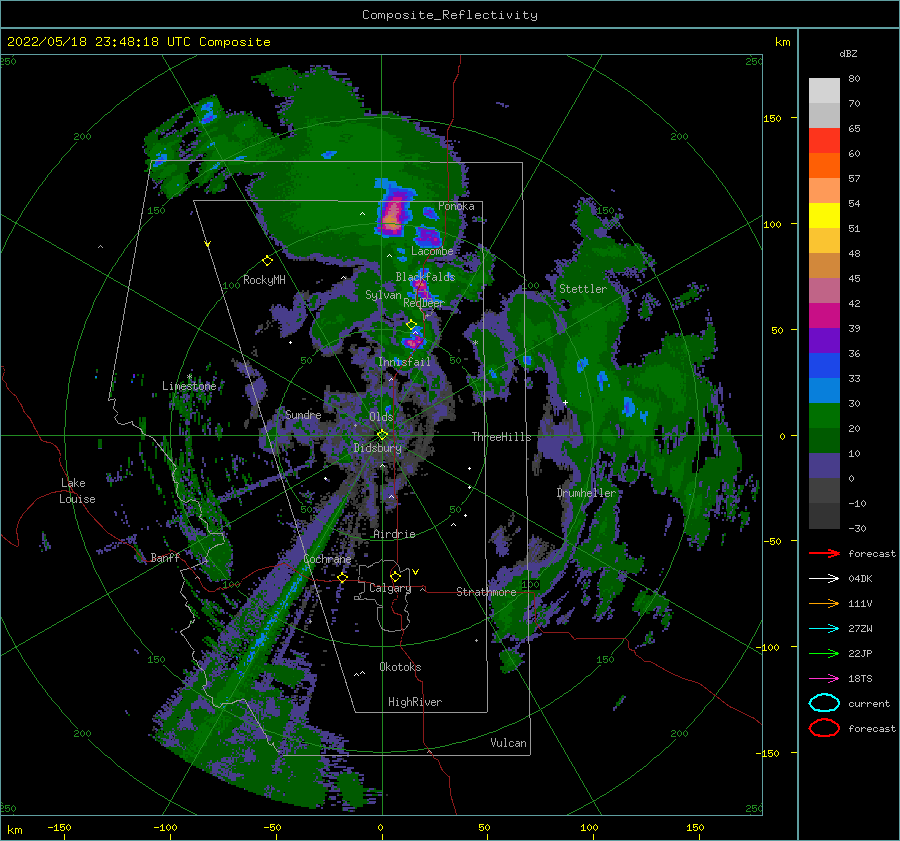The image size is (900, 841).
Task: Select the gray 70-65 dBZ swatch
Action: (x=824, y=115)
